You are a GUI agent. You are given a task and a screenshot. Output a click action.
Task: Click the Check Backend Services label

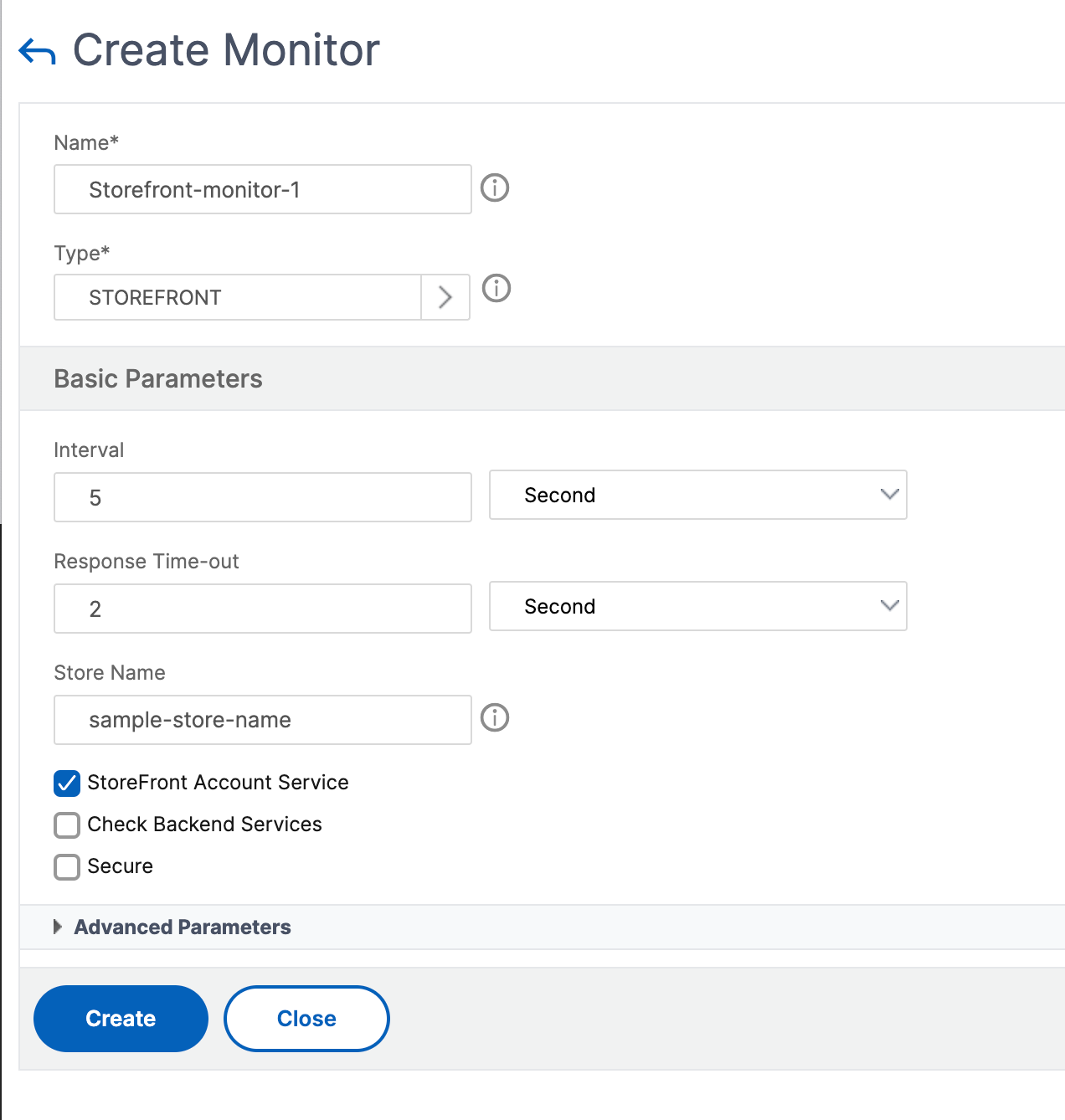204,825
